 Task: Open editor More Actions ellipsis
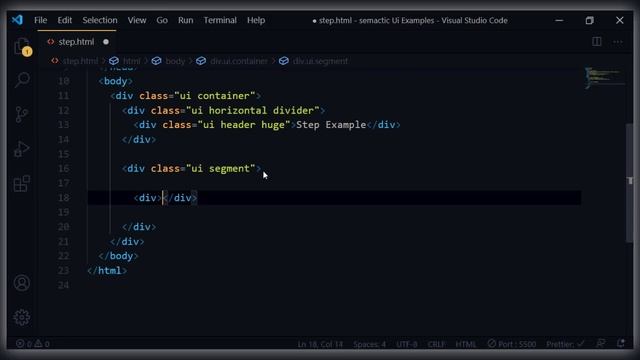click(618, 42)
